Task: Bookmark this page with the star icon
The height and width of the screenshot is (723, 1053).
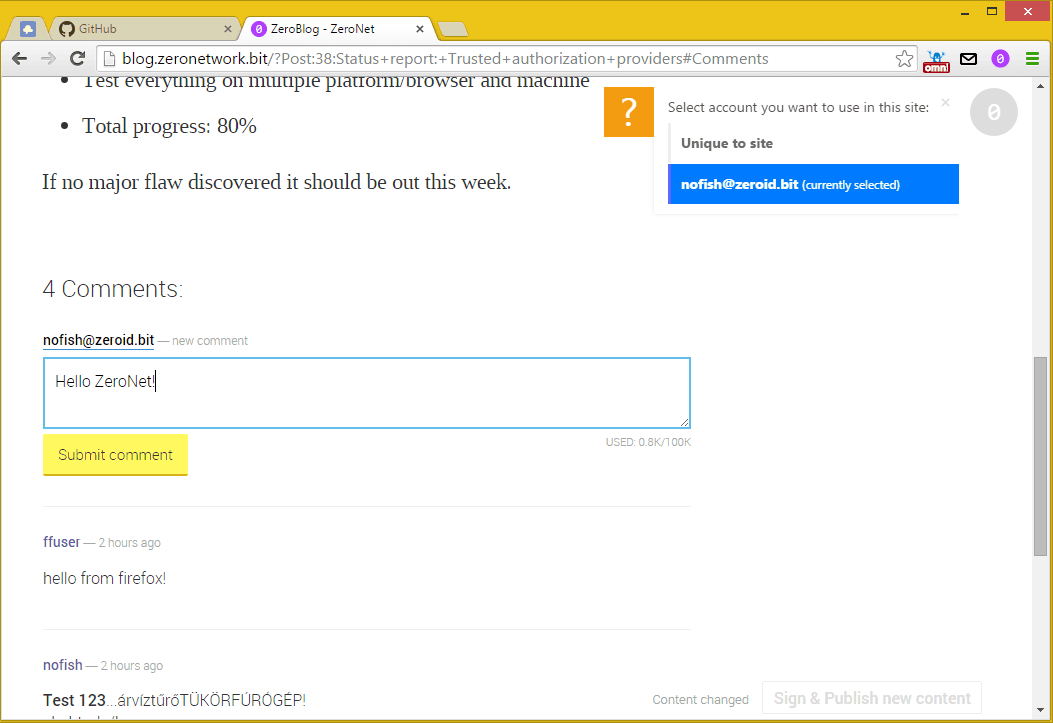Action: (904, 59)
